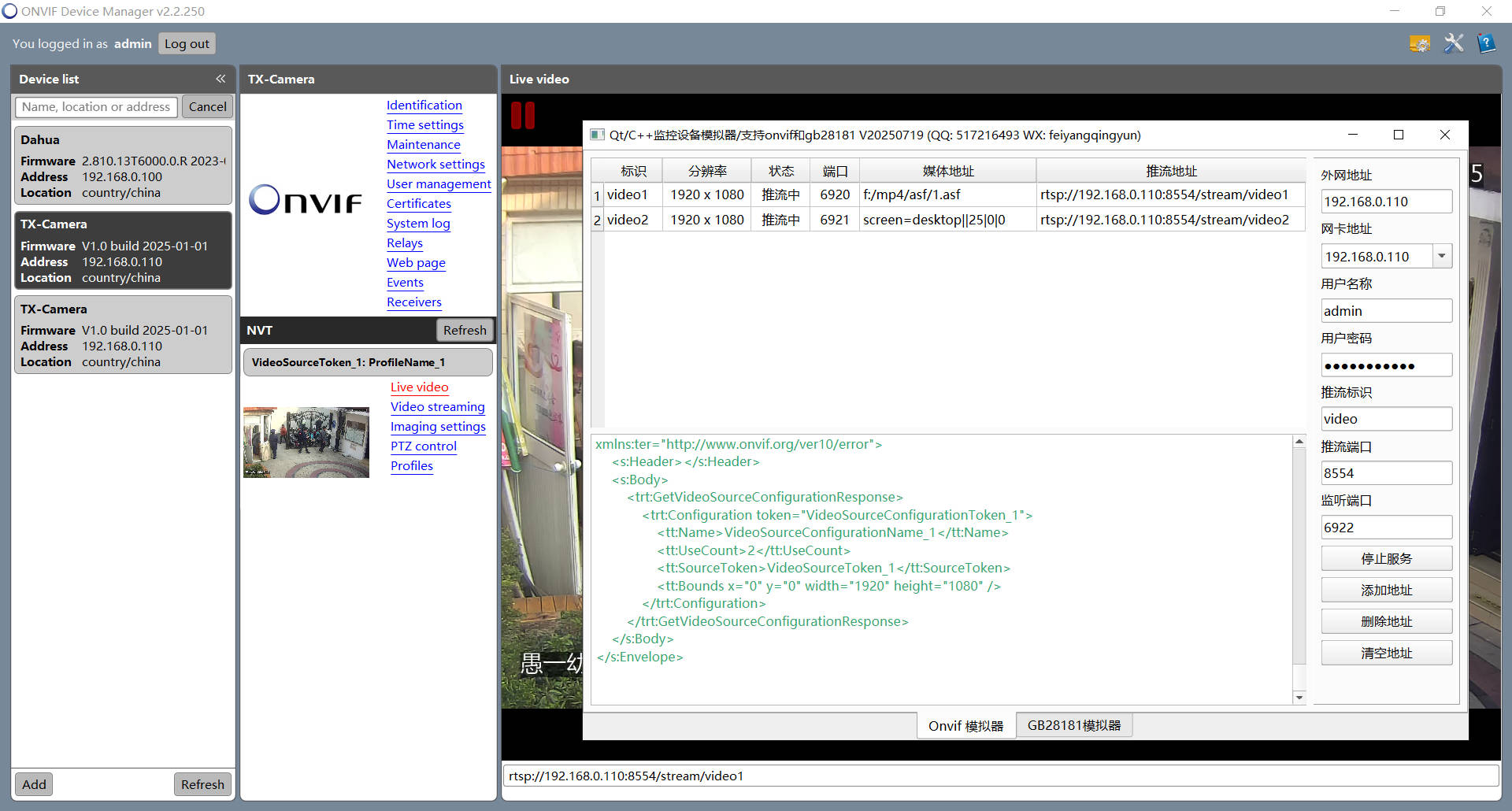Open the maintenance tools wrench icon

click(x=1453, y=43)
